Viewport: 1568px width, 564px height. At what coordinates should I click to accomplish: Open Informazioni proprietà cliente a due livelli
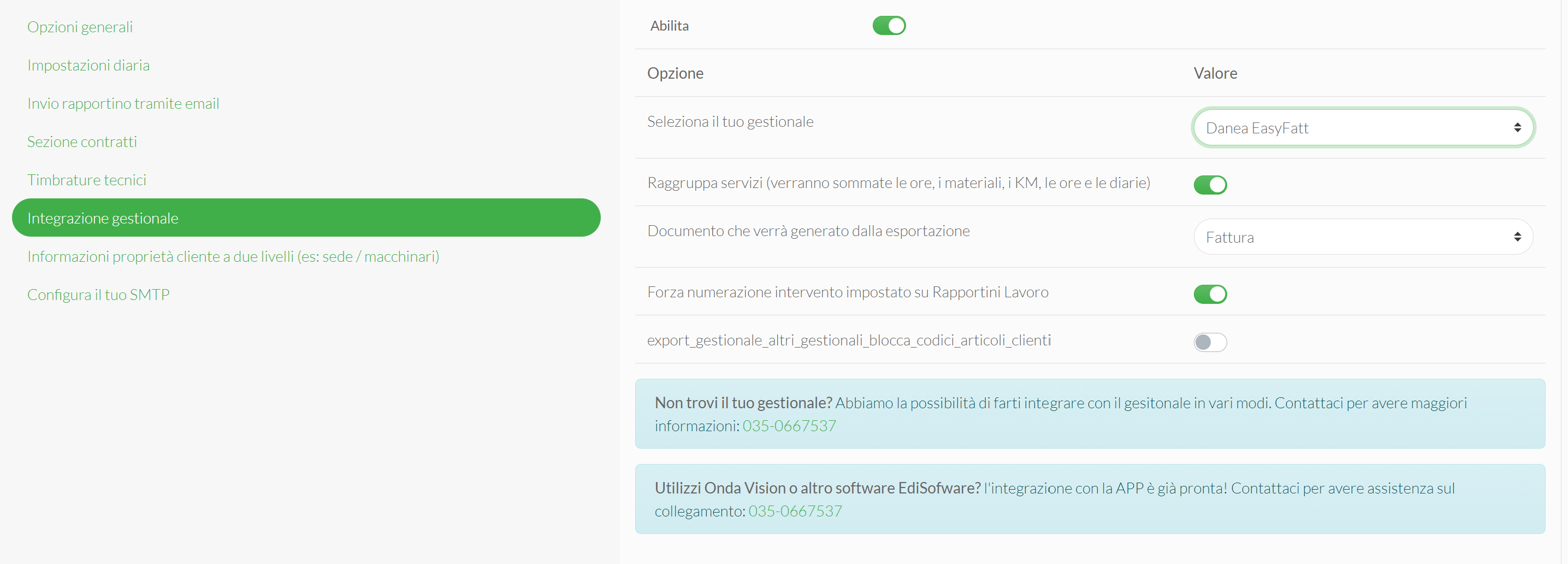pyautogui.click(x=233, y=256)
